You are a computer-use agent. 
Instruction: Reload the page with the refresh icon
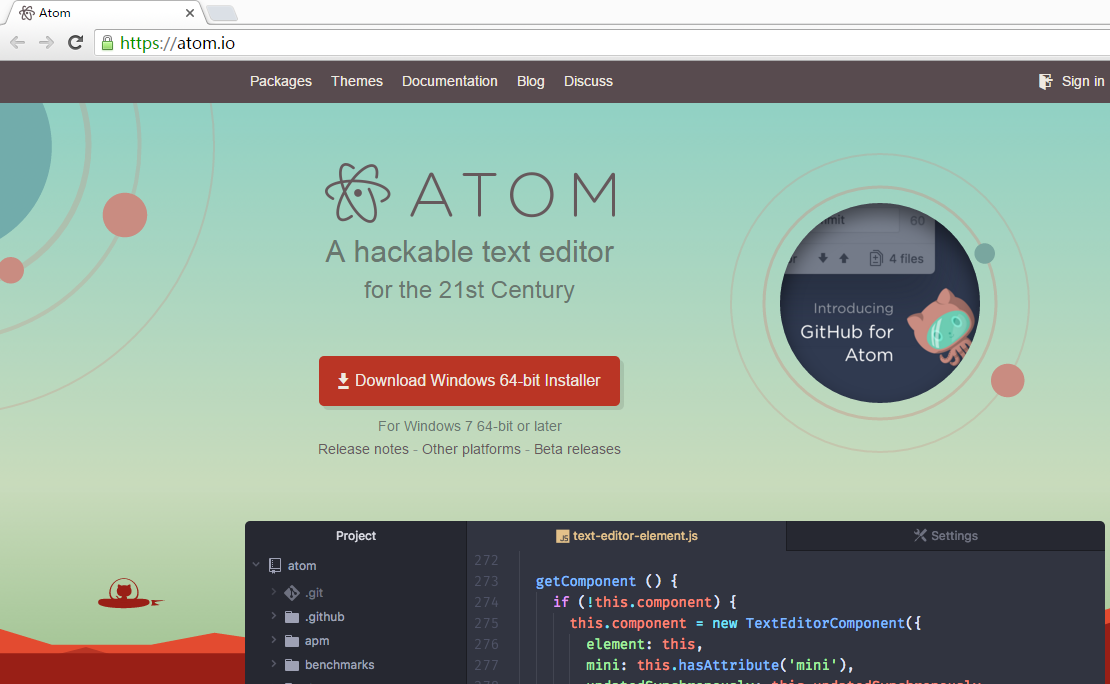pos(75,42)
